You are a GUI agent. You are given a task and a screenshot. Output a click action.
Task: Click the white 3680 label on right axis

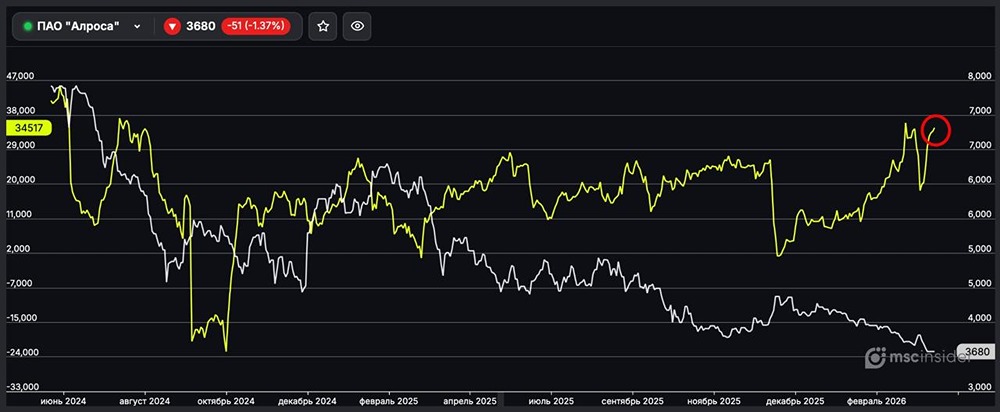click(x=974, y=351)
